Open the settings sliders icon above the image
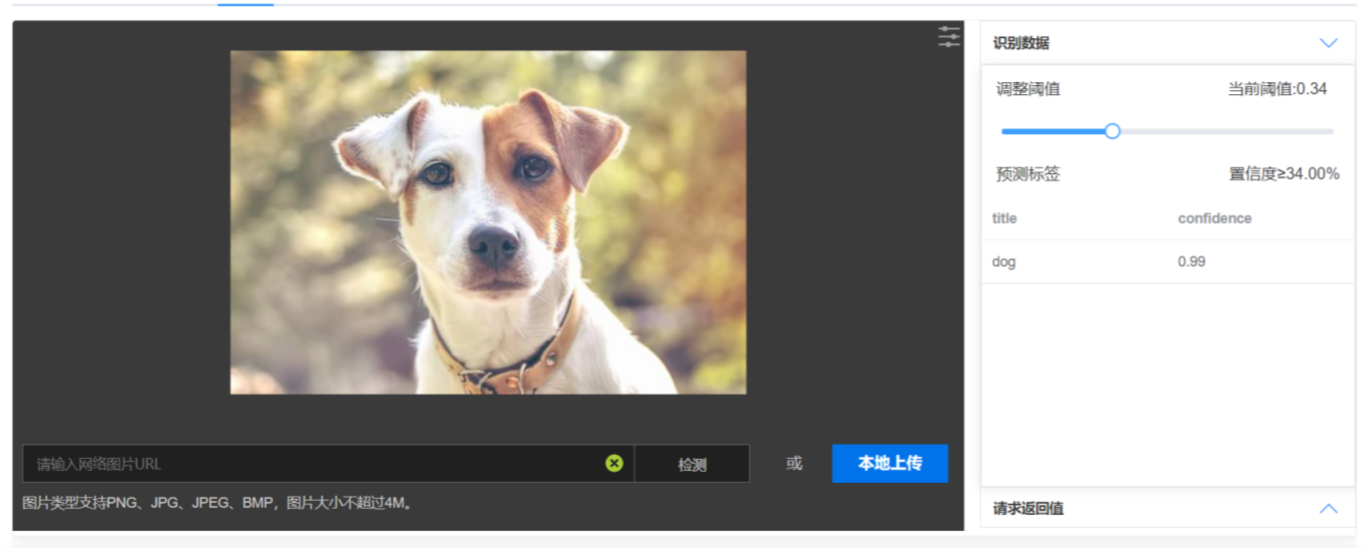1367x548 pixels. [x=948, y=37]
